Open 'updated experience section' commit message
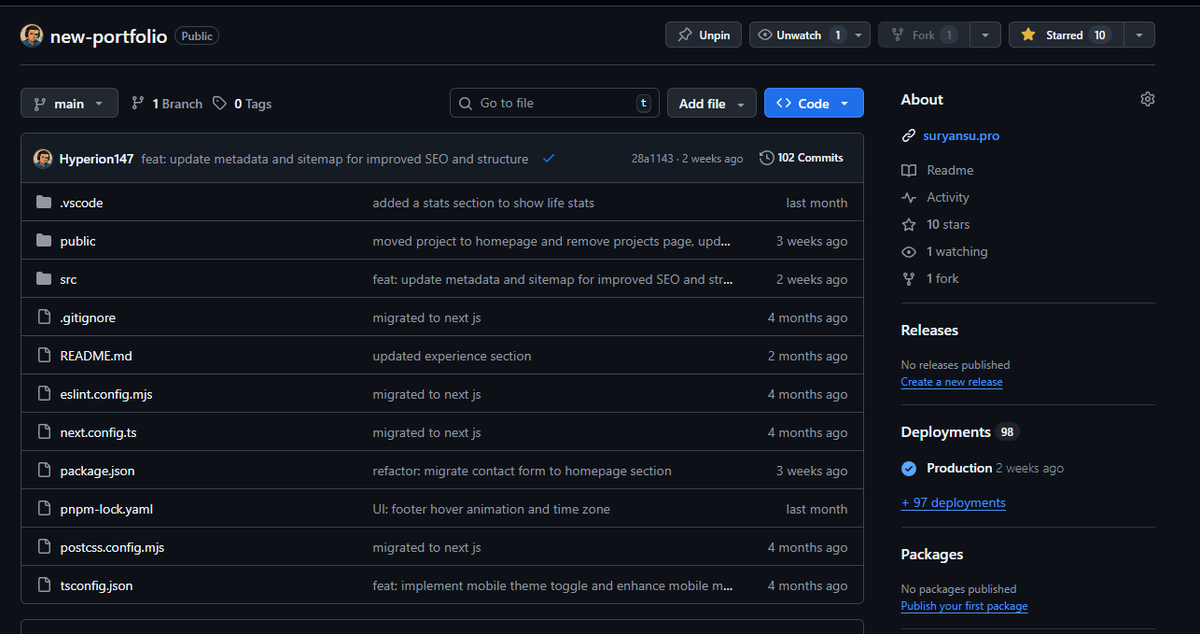 coord(452,356)
